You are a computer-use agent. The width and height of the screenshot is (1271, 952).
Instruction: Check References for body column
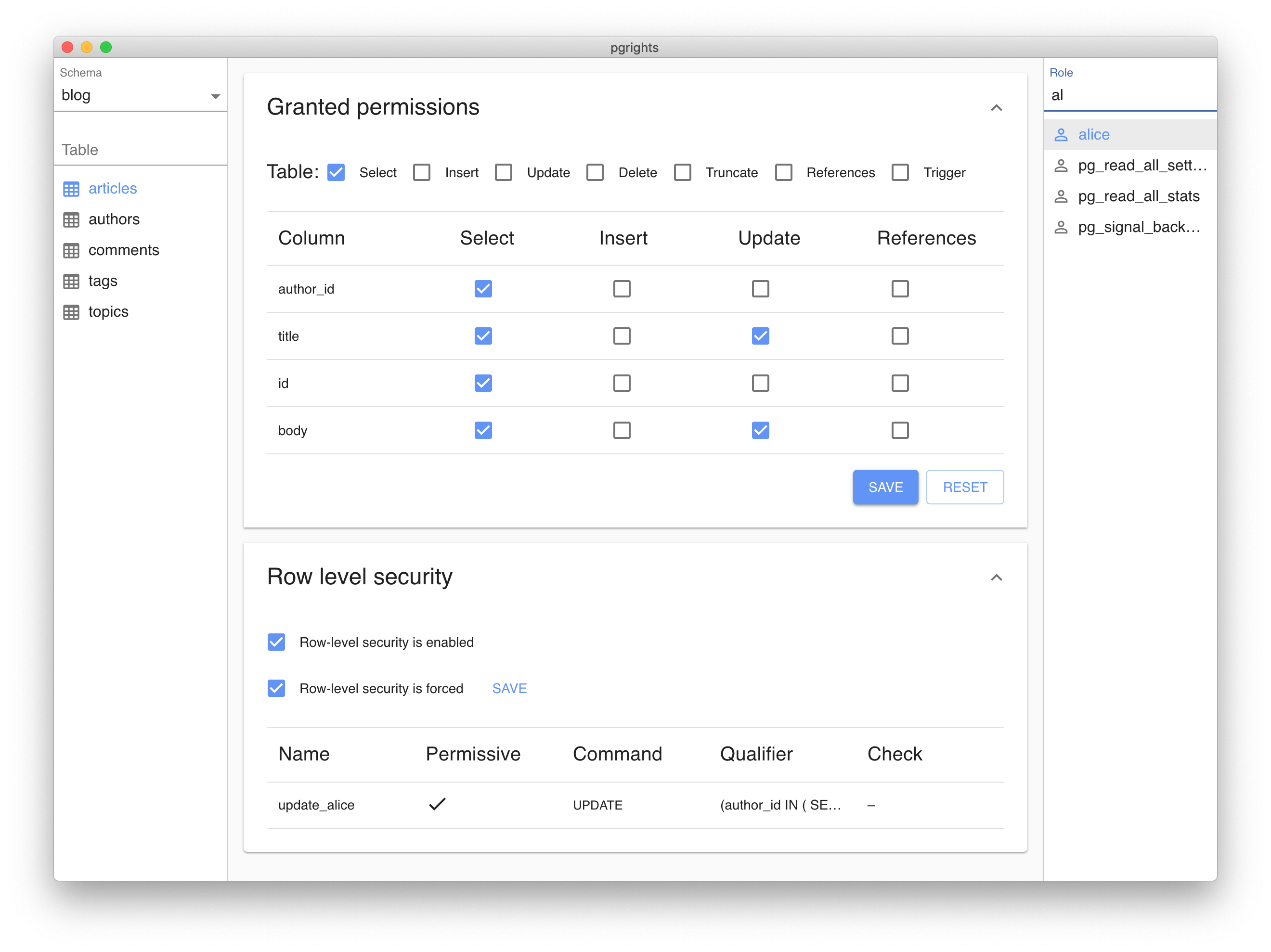click(x=900, y=430)
